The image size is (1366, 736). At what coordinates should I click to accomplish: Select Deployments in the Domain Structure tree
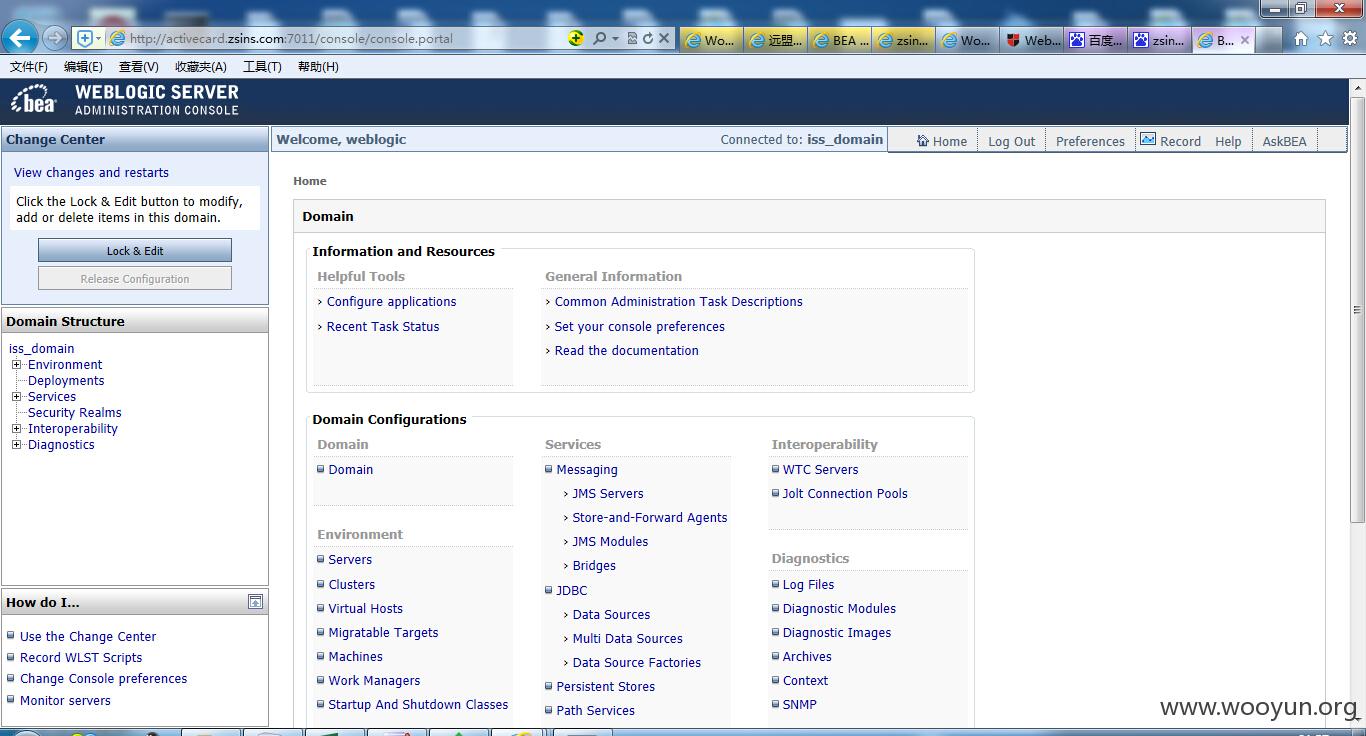point(66,380)
